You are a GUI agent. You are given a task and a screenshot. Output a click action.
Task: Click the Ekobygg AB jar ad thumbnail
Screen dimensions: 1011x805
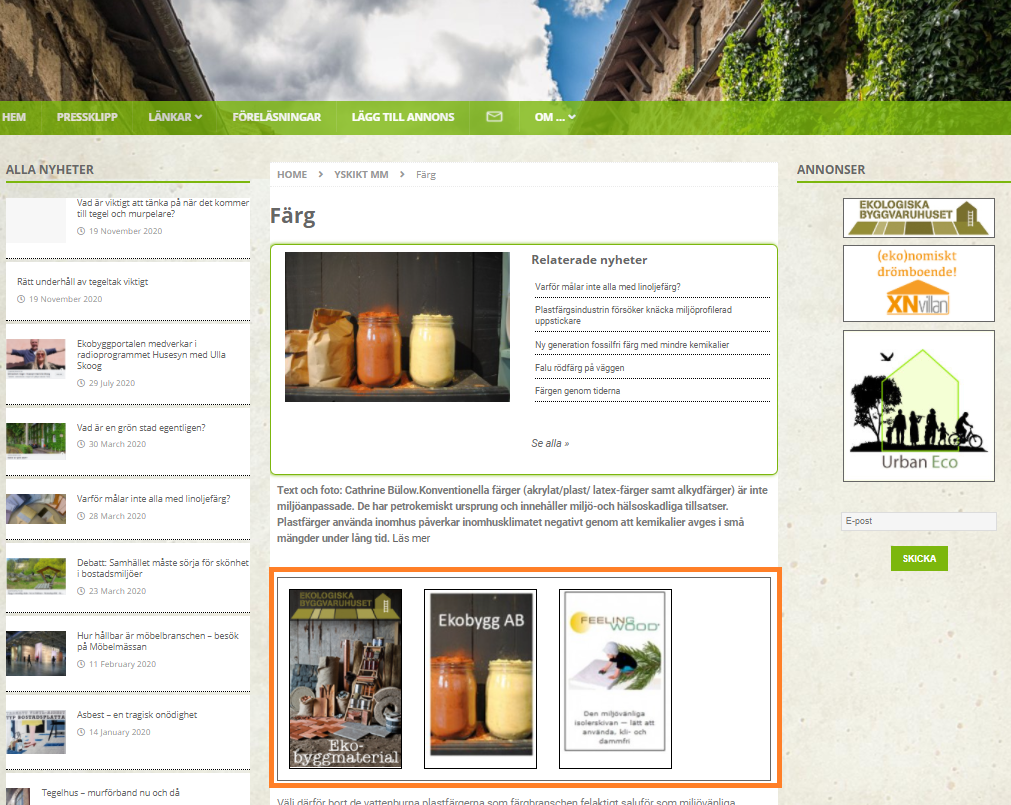pyautogui.click(x=480, y=679)
